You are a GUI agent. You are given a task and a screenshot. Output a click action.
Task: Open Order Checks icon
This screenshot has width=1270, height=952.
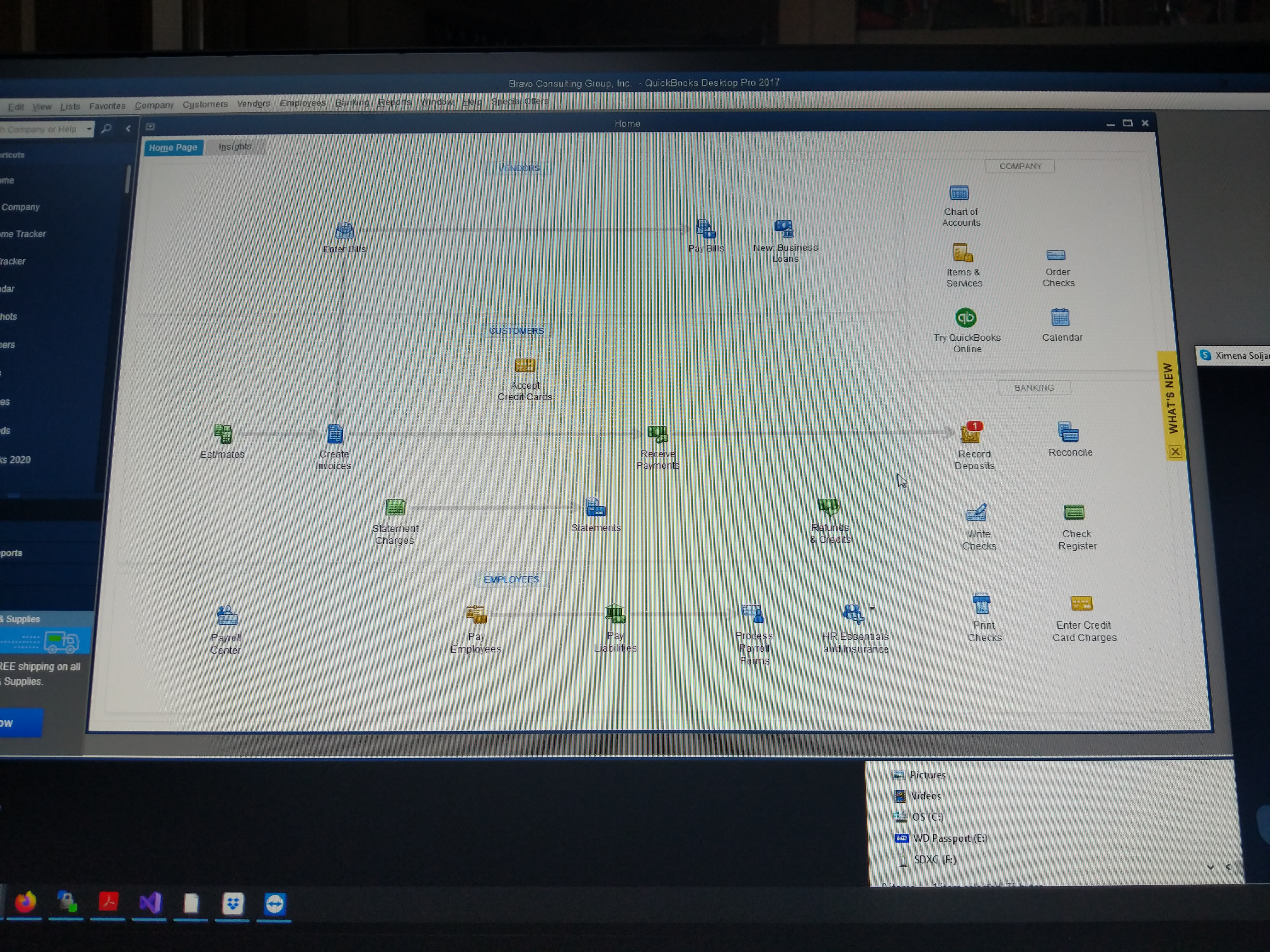tap(1056, 255)
